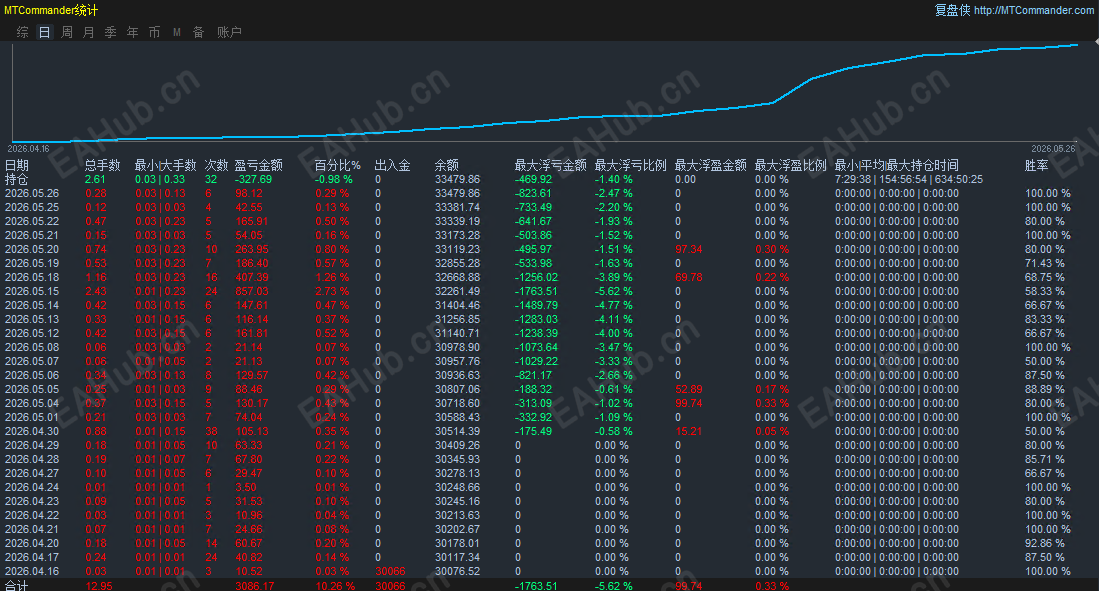This screenshot has width=1099, height=591.
Task: Click the 总手数 column header
Action: coord(103,165)
